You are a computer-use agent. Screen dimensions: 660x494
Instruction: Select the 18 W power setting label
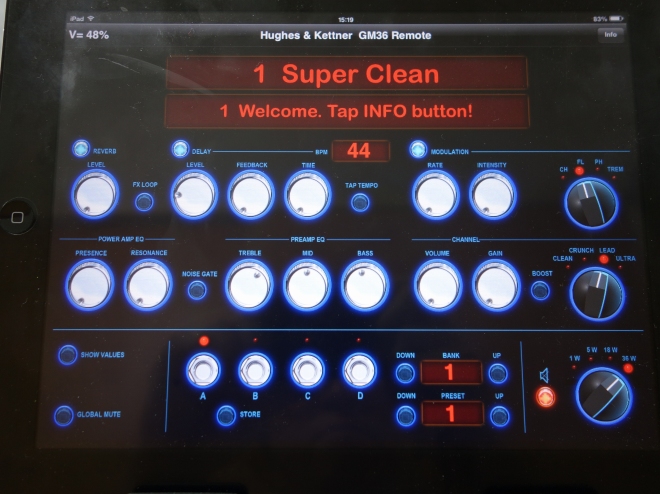click(x=610, y=350)
